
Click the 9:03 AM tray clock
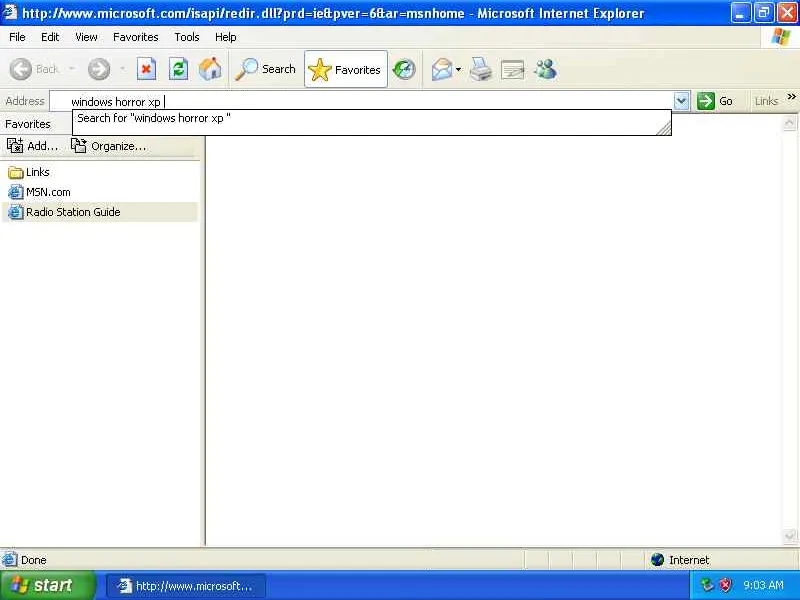(x=763, y=585)
